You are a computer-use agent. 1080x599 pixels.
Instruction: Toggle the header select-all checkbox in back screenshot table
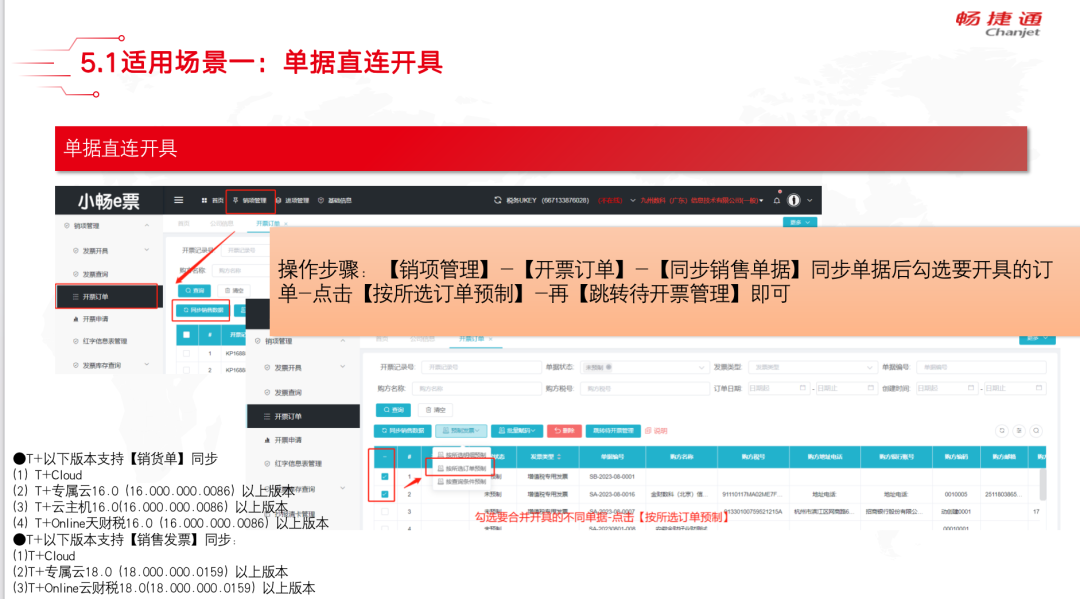pyautogui.click(x=186, y=335)
